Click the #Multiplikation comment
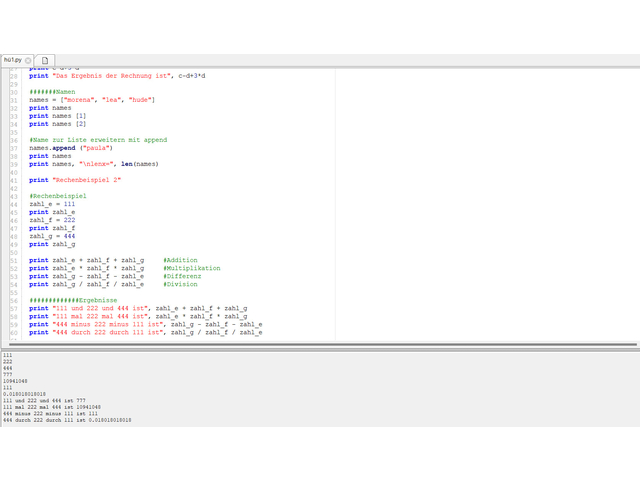The image size is (640, 480). [192, 268]
